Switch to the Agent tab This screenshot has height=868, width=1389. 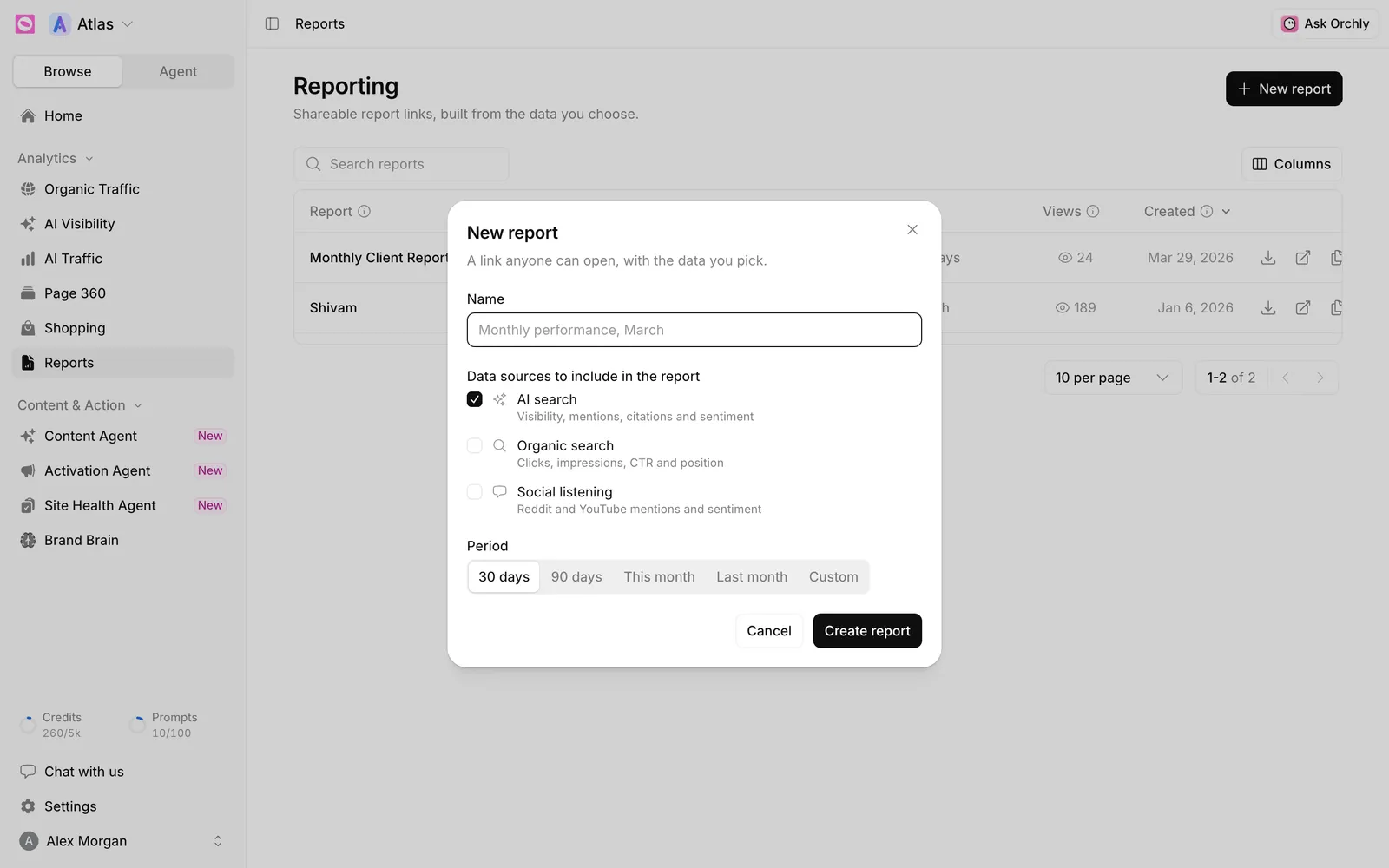pyautogui.click(x=178, y=71)
